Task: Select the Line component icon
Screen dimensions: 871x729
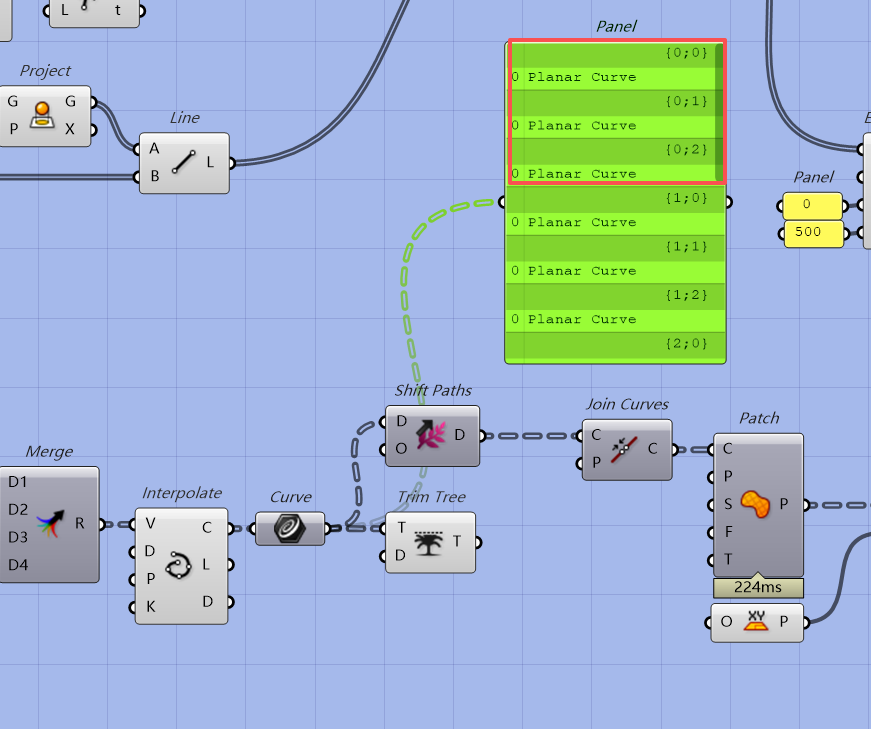Action: pos(183,162)
